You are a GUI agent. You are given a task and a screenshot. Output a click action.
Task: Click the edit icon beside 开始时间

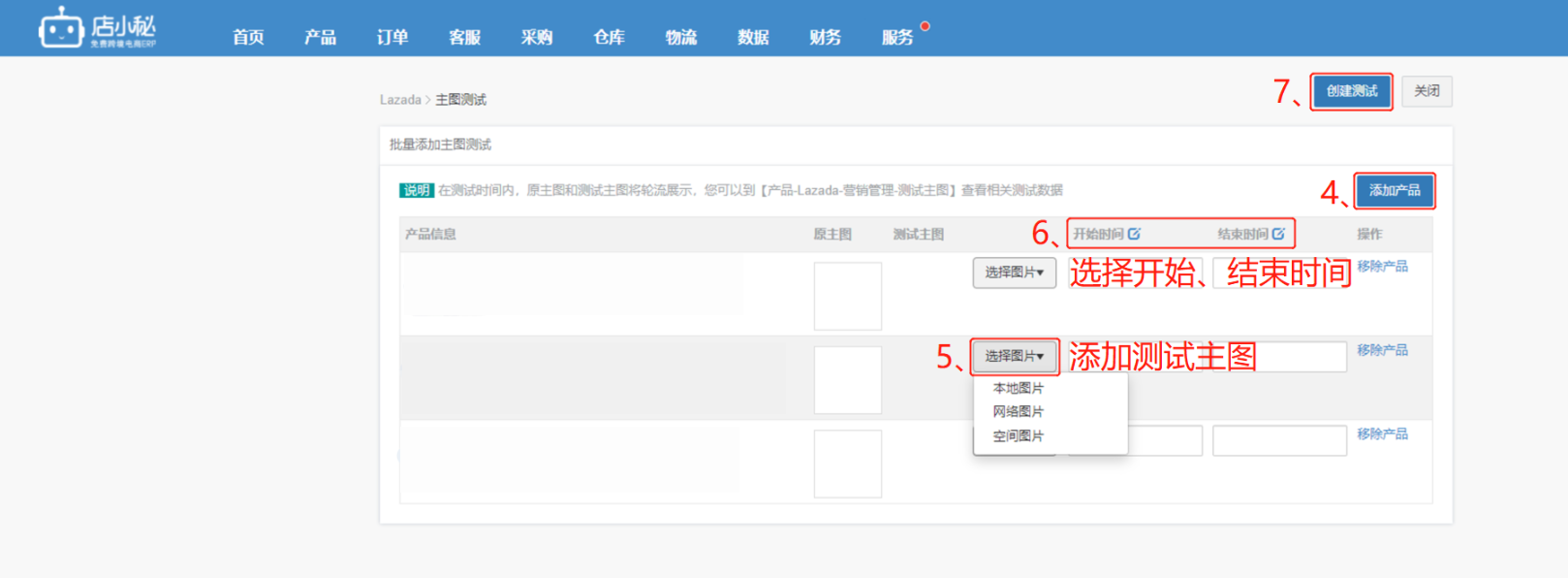(1134, 234)
